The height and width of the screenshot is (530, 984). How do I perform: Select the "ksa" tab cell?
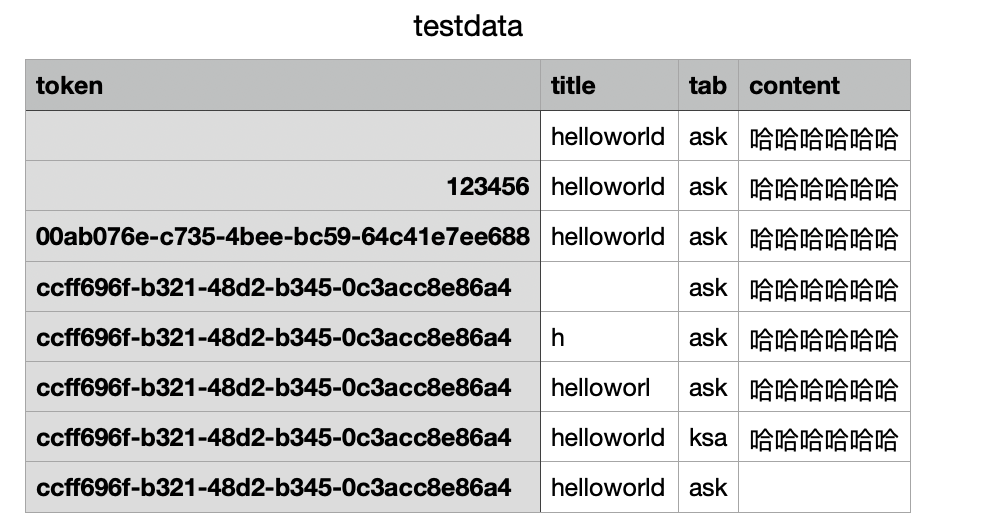708,438
